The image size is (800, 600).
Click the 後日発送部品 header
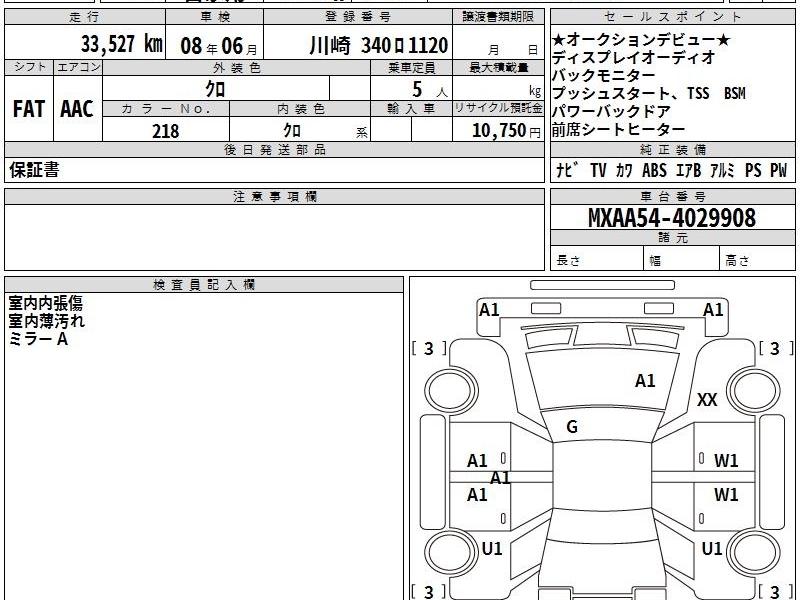point(274,149)
